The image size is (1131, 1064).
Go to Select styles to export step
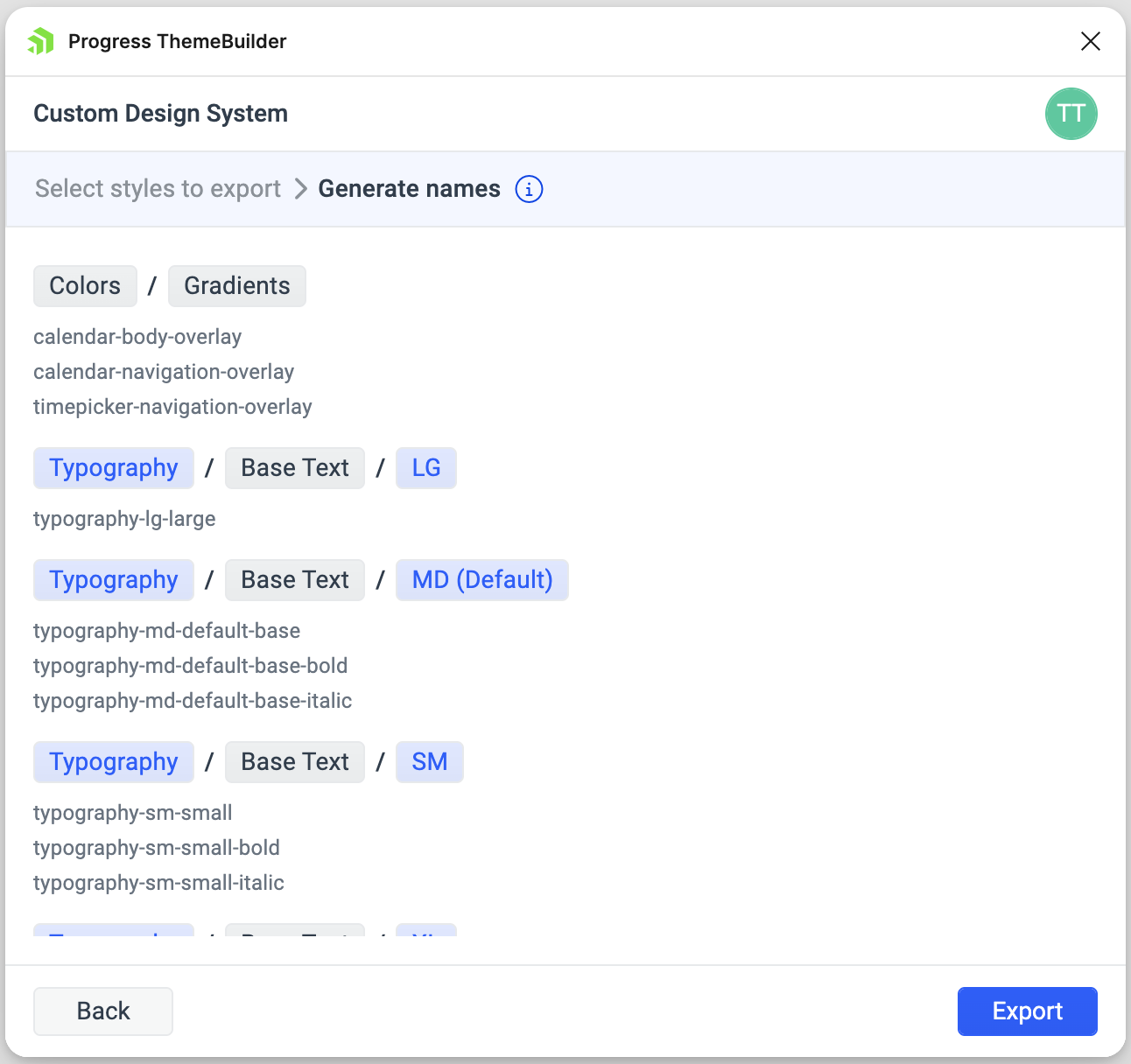click(158, 189)
